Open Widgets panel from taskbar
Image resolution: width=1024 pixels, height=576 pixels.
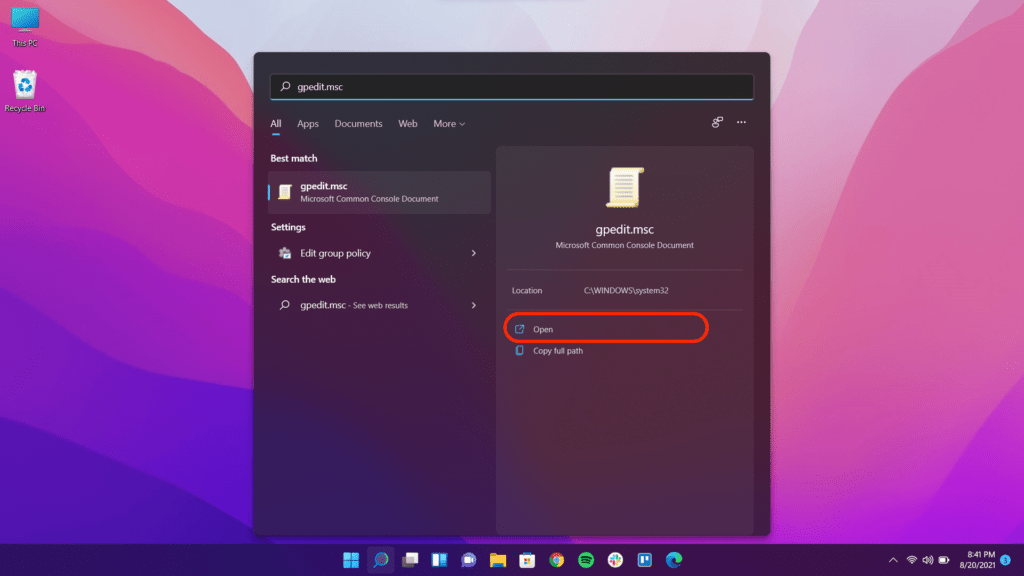(x=440, y=560)
